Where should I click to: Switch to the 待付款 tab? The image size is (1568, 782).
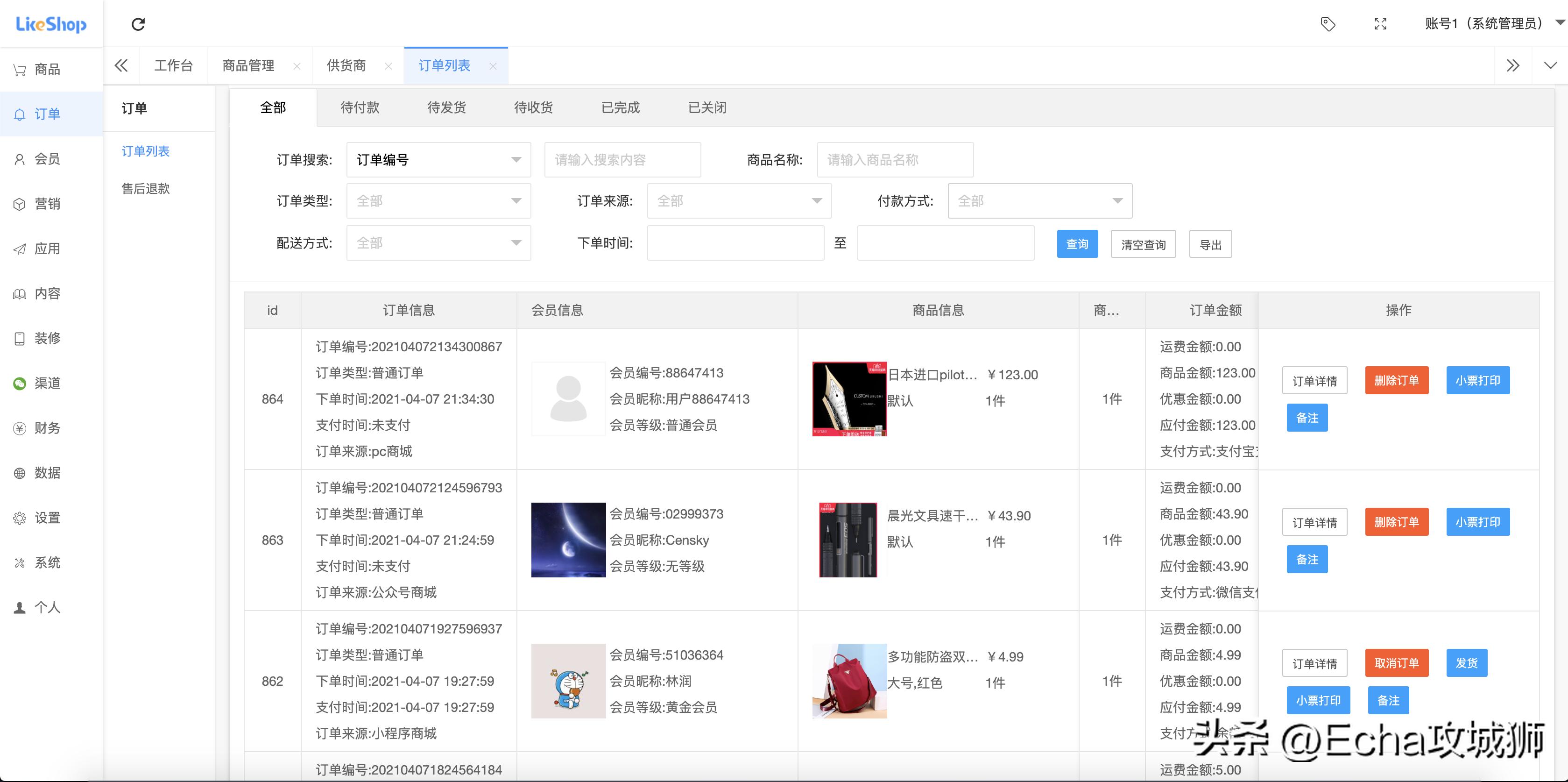360,107
